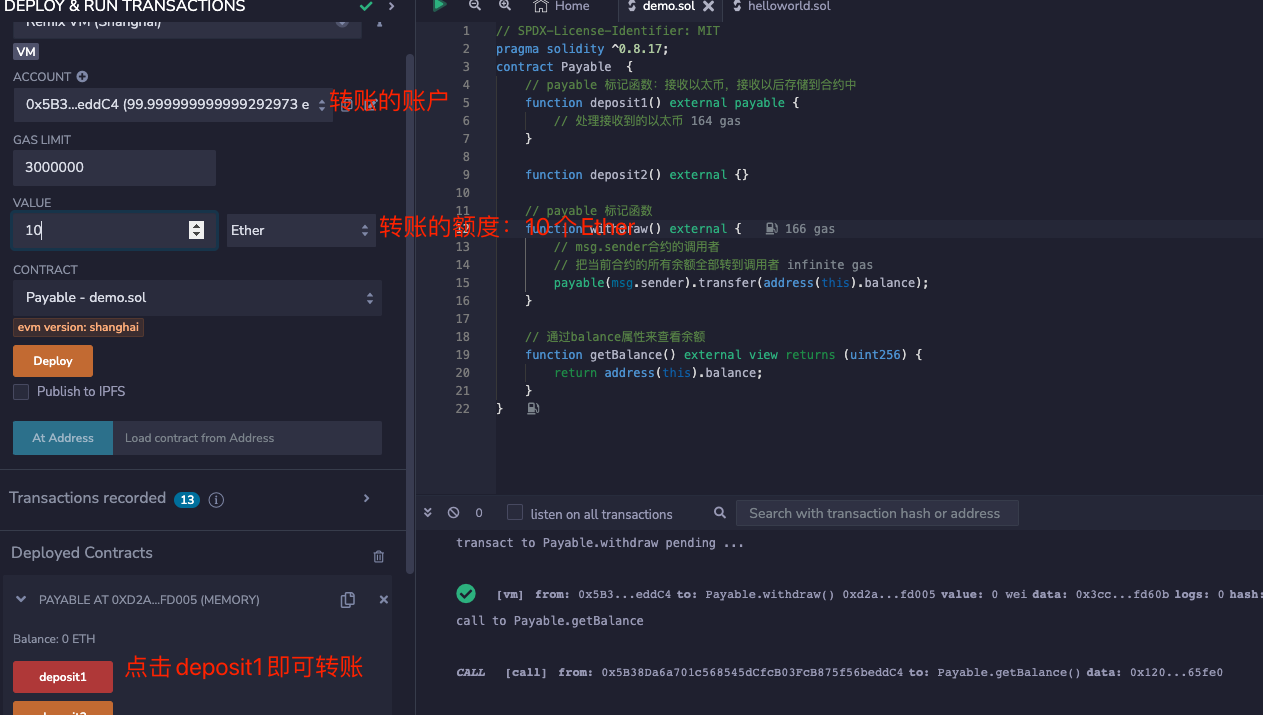The height and width of the screenshot is (715, 1263).
Task: Click the transaction hash search box
Action: [877, 513]
